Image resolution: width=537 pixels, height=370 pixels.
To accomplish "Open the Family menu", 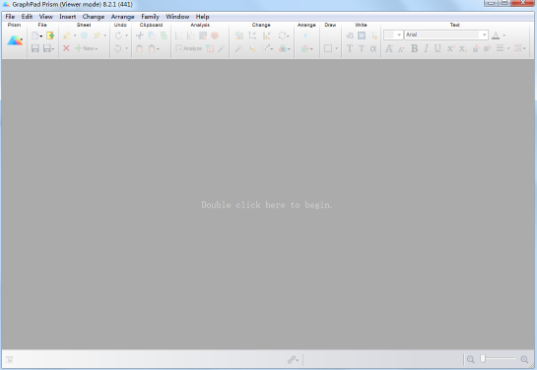I will (x=150, y=16).
